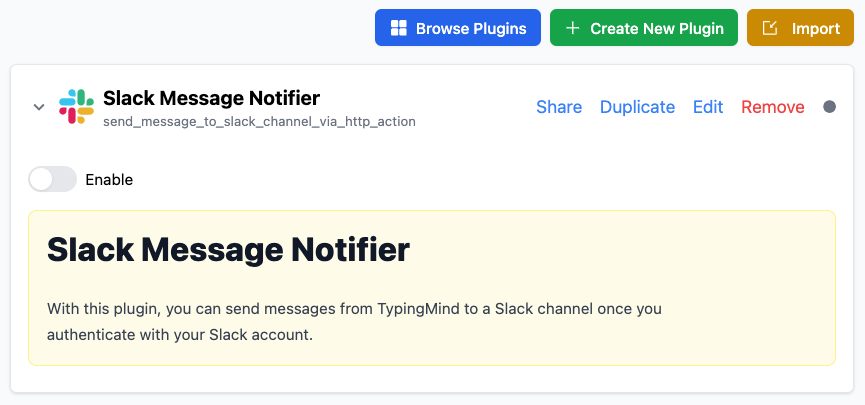Collapse the Slack Message Notifier chevron
865x405 pixels.
coord(39,107)
